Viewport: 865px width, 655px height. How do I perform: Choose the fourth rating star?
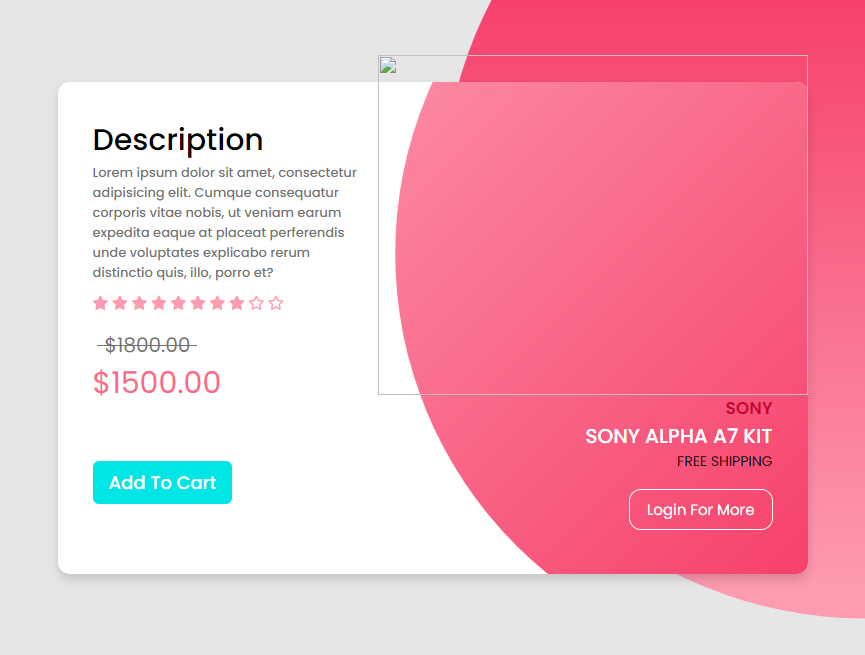pyautogui.click(x=159, y=303)
